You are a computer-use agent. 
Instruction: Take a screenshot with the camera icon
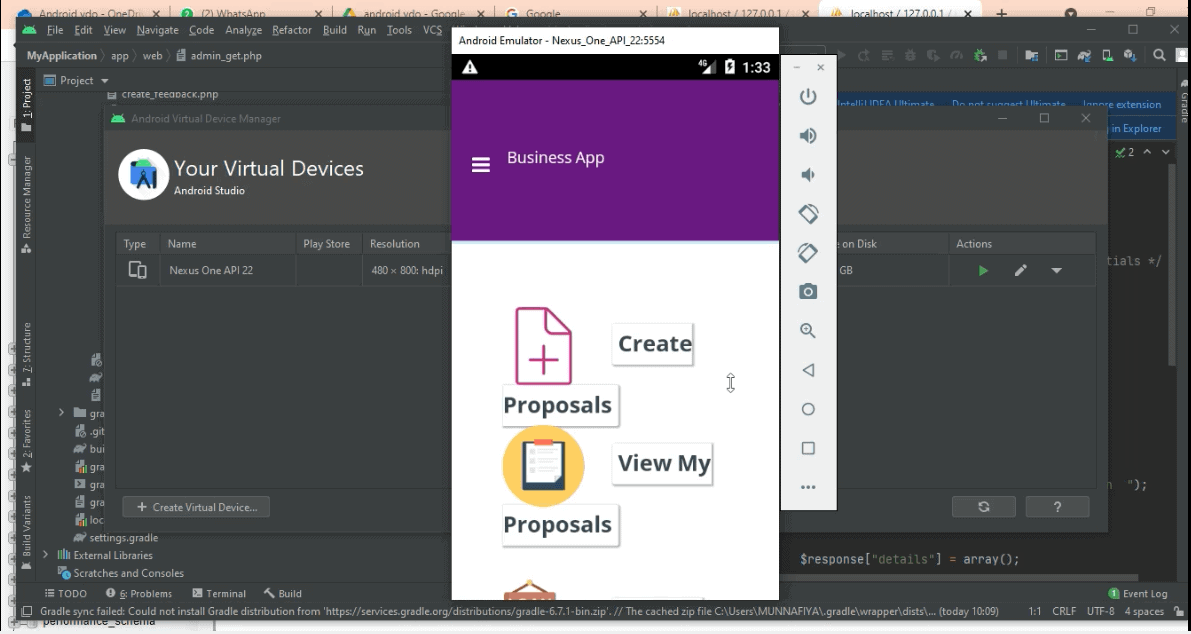pyautogui.click(x=808, y=292)
